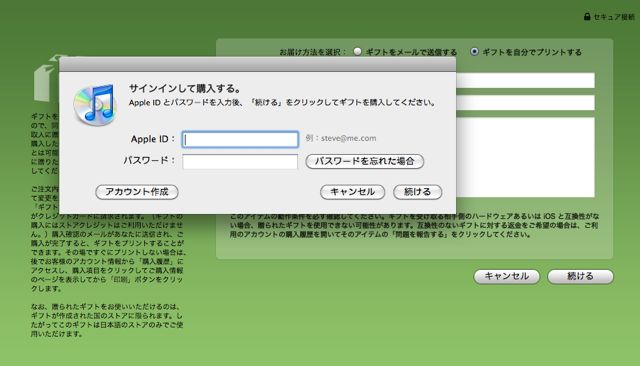Click the サインインして購入する。 heading
Viewport: 640px width, 366px height.
[185, 88]
